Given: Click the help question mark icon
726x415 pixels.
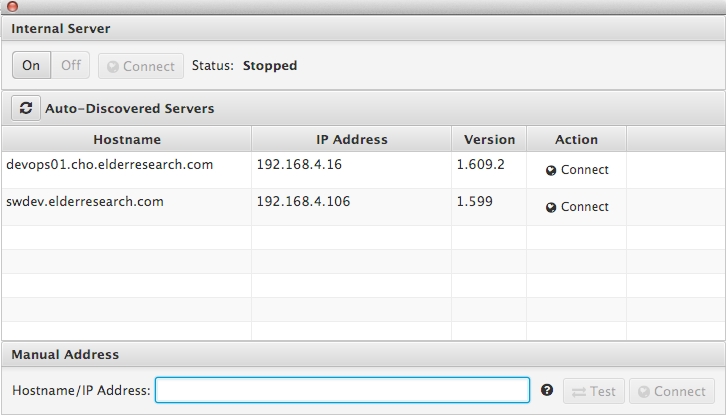Looking at the screenshot, I should point(547,390).
